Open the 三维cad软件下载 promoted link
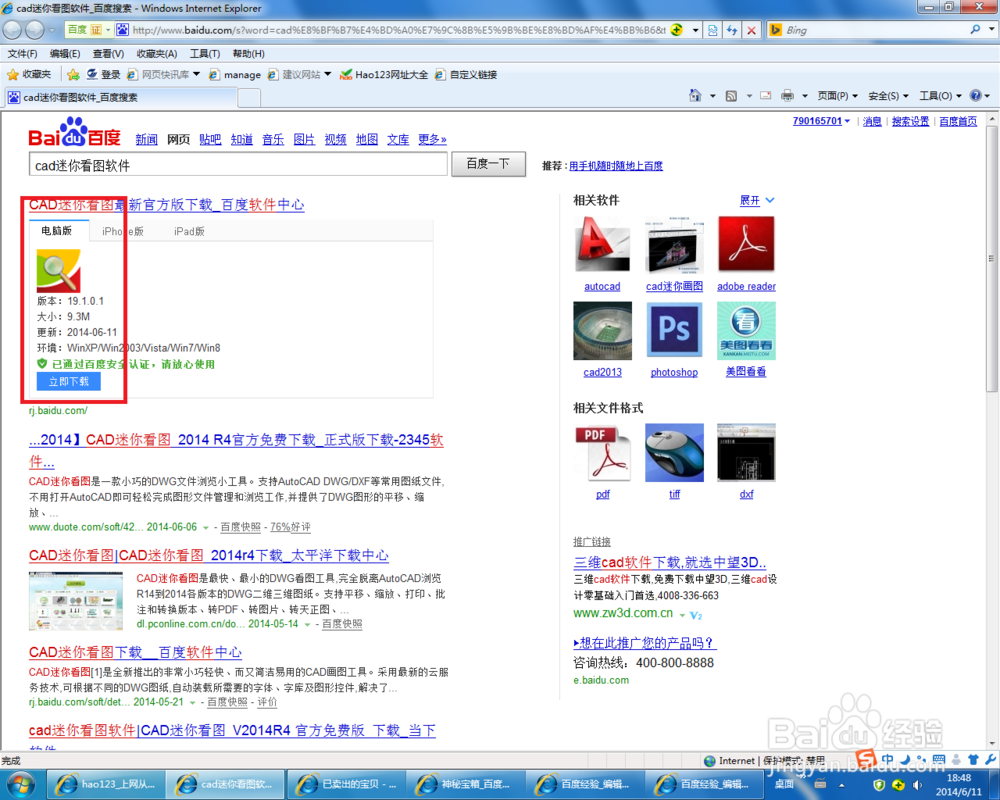The image size is (1000, 800). click(670, 562)
